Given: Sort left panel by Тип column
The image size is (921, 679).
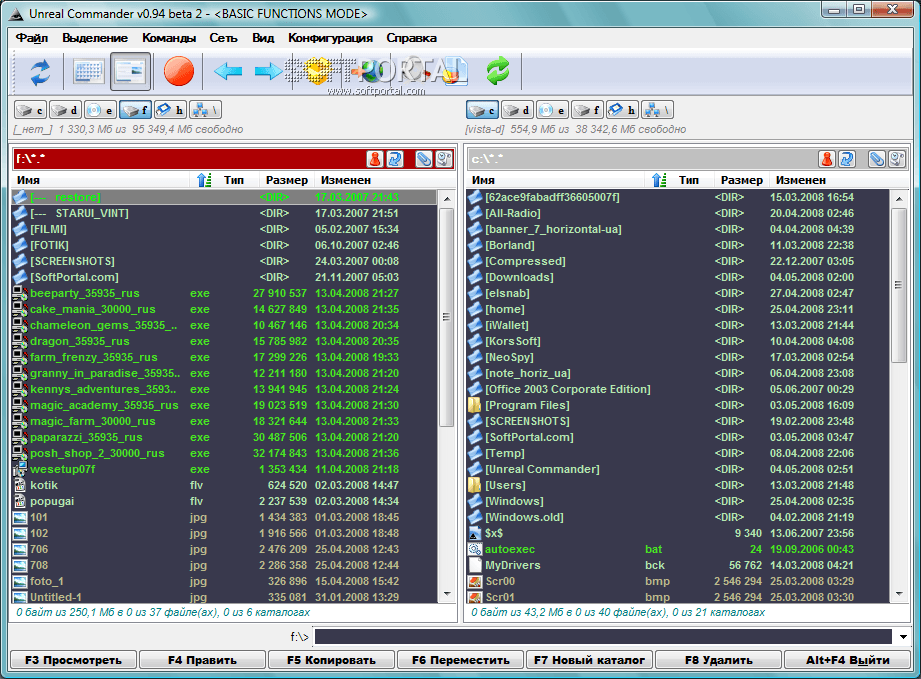Looking at the screenshot, I should coord(234,180).
